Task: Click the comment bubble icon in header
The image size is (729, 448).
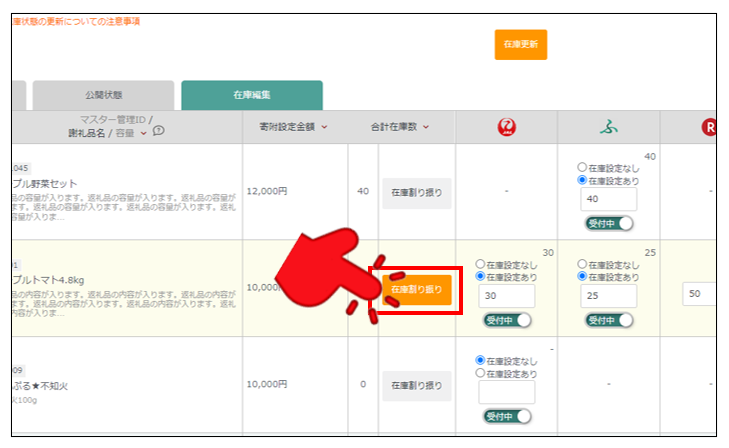Action: pos(158,132)
